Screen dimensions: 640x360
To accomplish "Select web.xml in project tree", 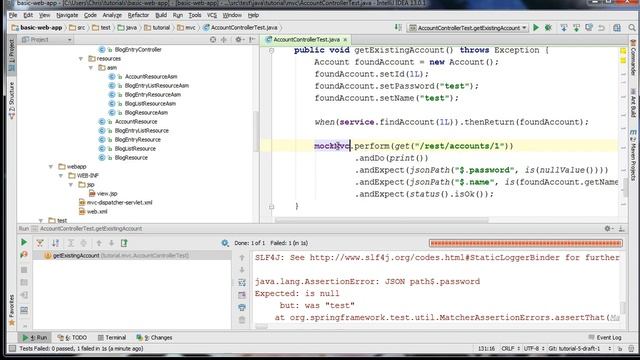I will pos(97,211).
